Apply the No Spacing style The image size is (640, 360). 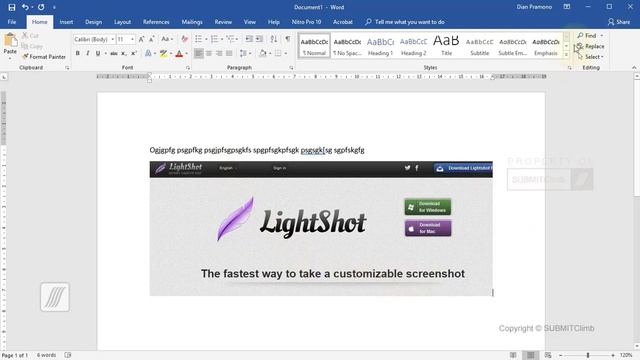coord(347,46)
